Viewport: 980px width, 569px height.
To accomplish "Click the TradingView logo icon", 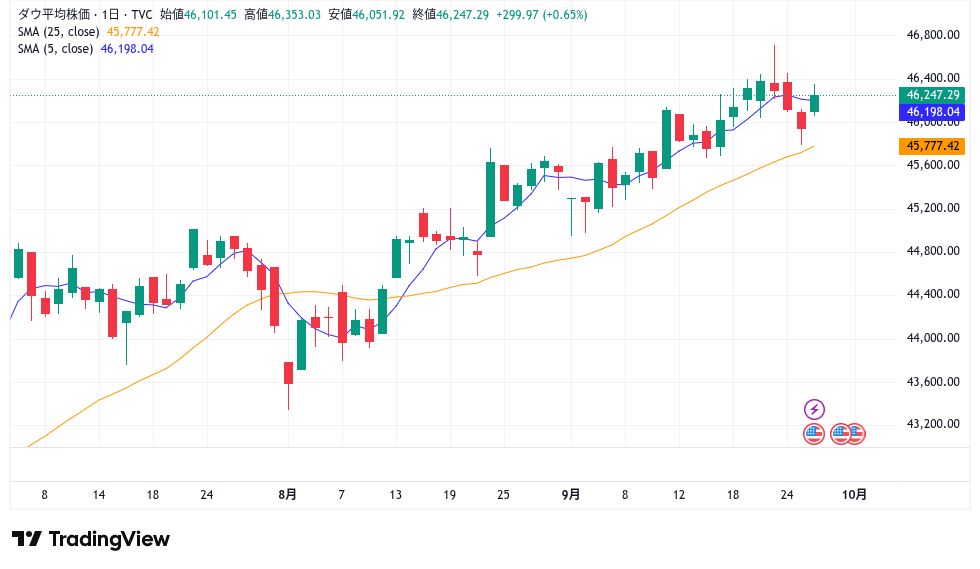I will click(26, 539).
